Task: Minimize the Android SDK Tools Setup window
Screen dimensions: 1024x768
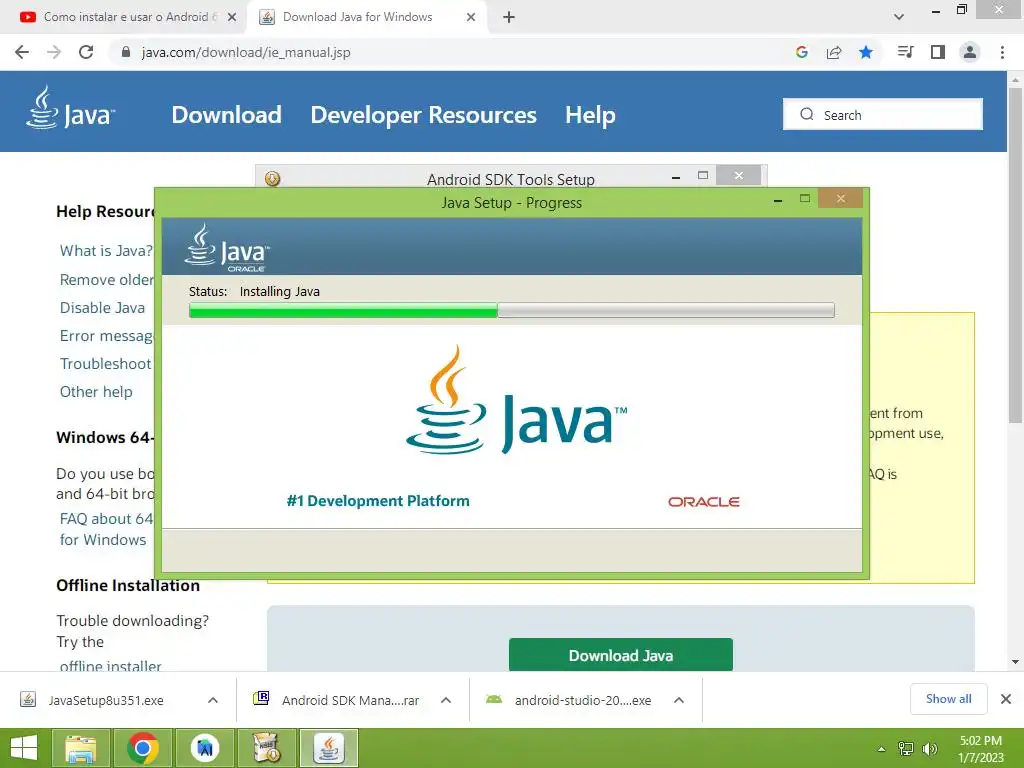Action: pyautogui.click(x=676, y=177)
